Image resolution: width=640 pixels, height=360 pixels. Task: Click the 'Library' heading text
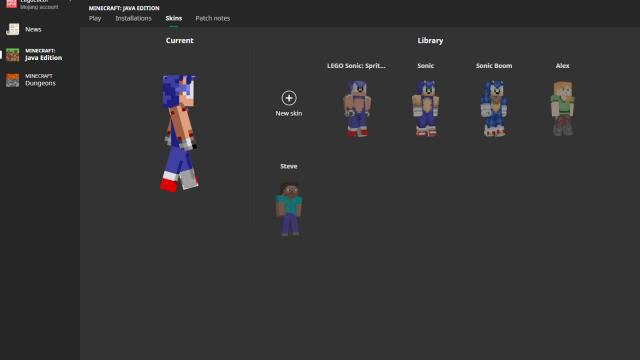pyautogui.click(x=430, y=40)
